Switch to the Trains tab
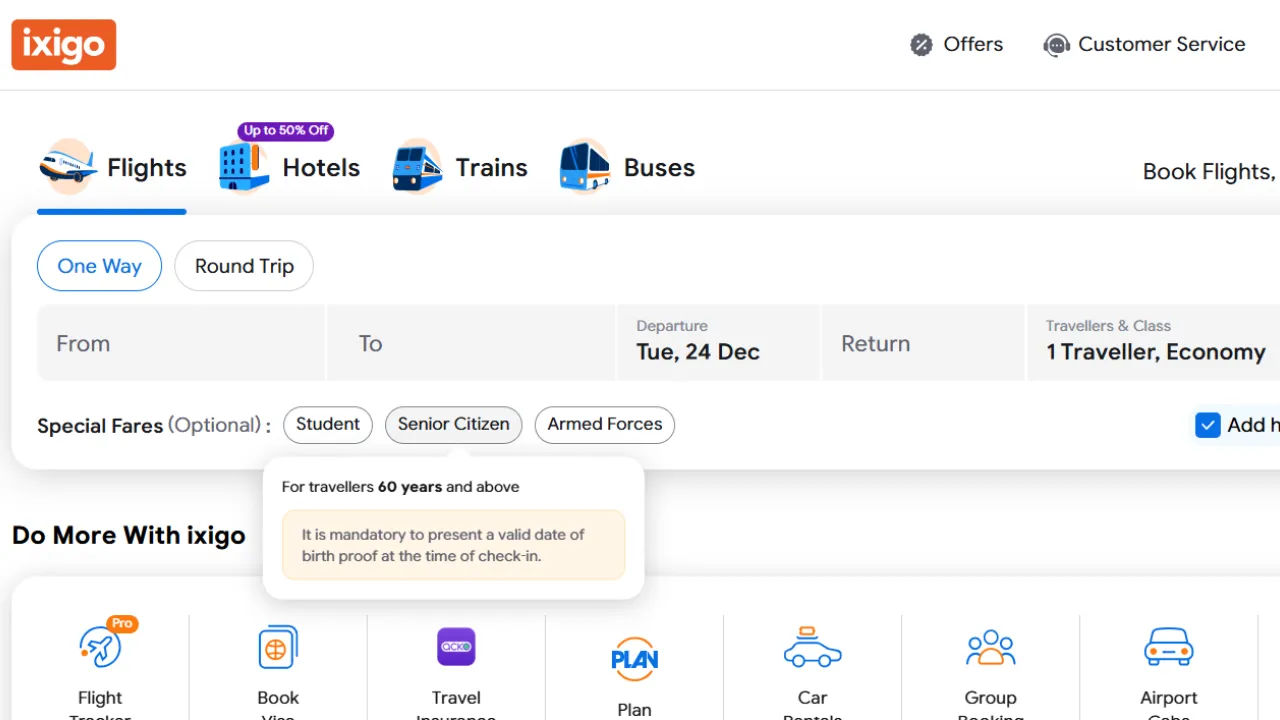The image size is (1280, 720). (x=460, y=167)
